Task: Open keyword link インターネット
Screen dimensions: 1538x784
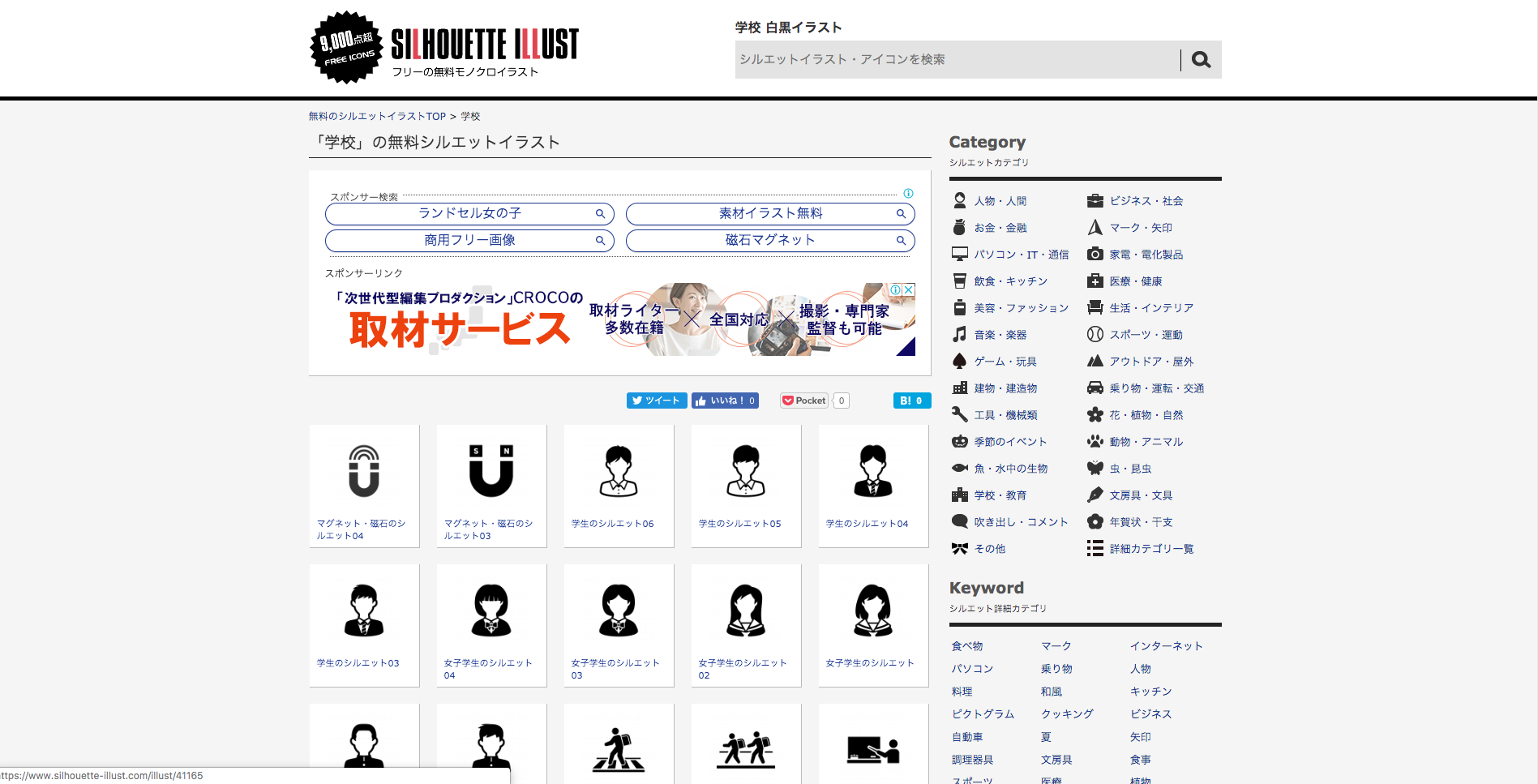Action: tap(1166, 646)
